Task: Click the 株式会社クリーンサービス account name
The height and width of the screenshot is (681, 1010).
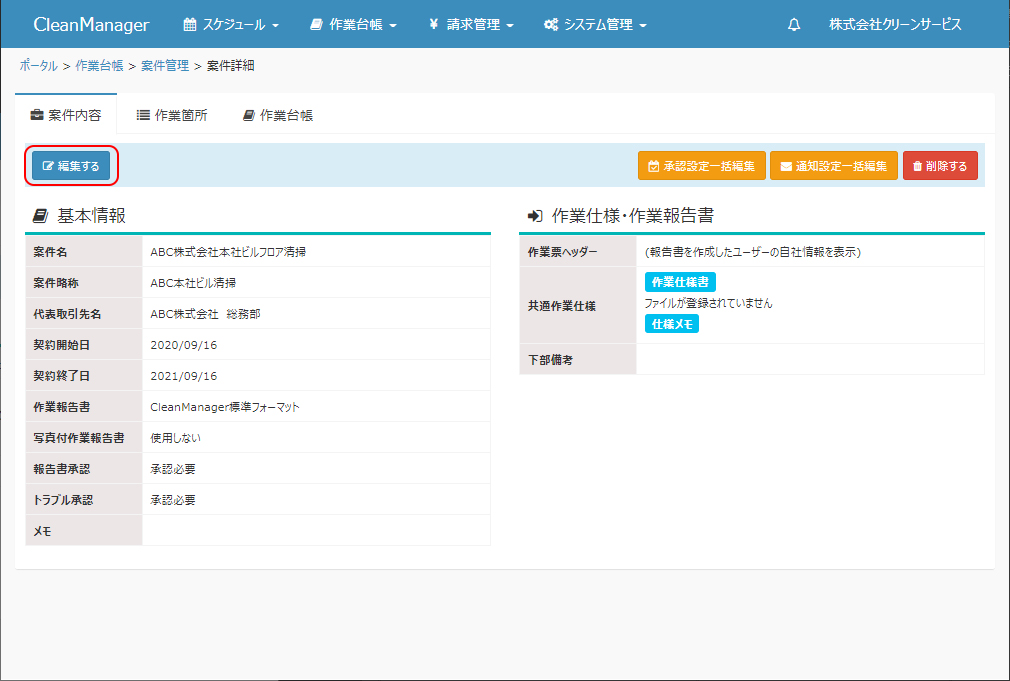Action: [x=895, y=25]
